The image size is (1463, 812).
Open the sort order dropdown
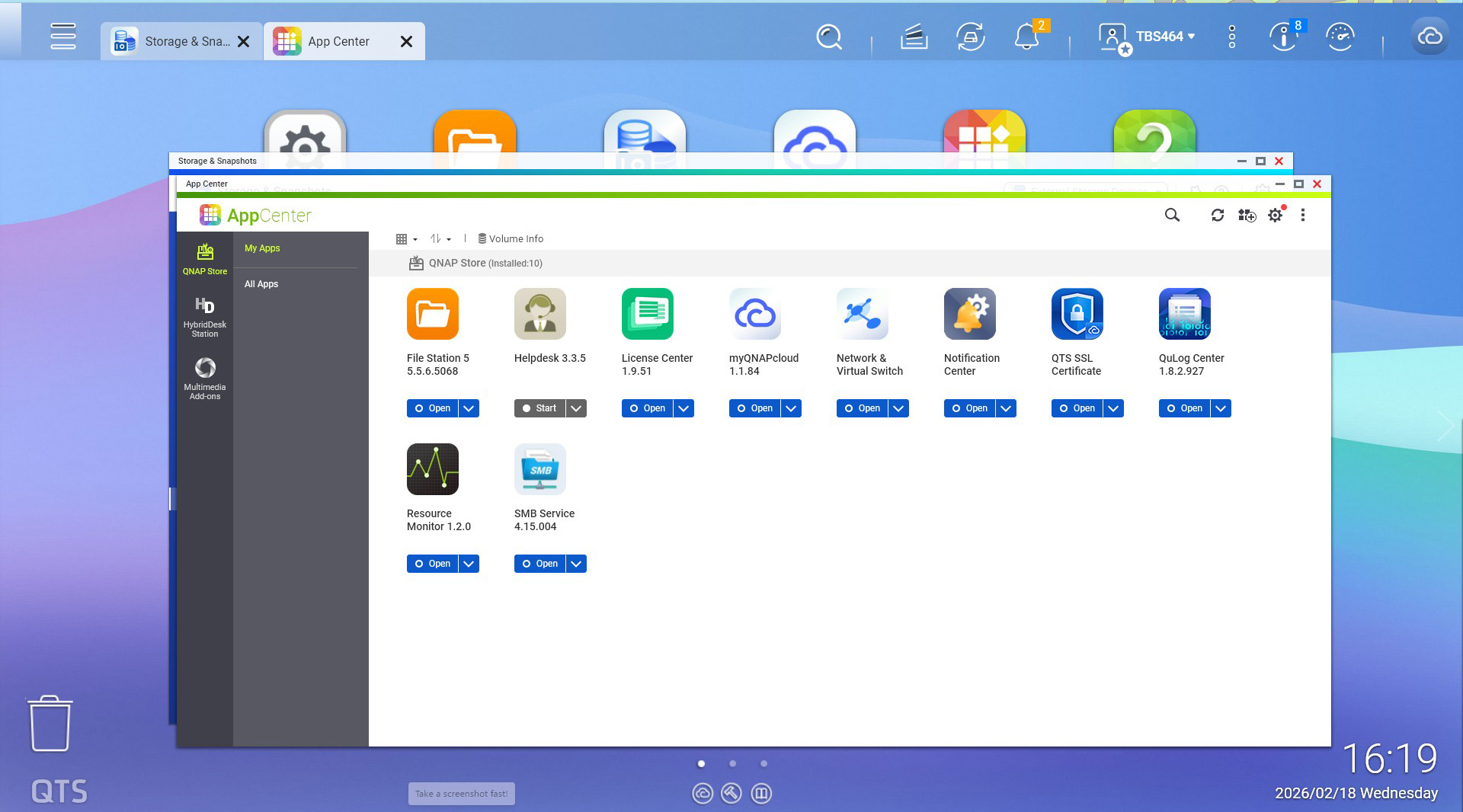pyautogui.click(x=440, y=239)
